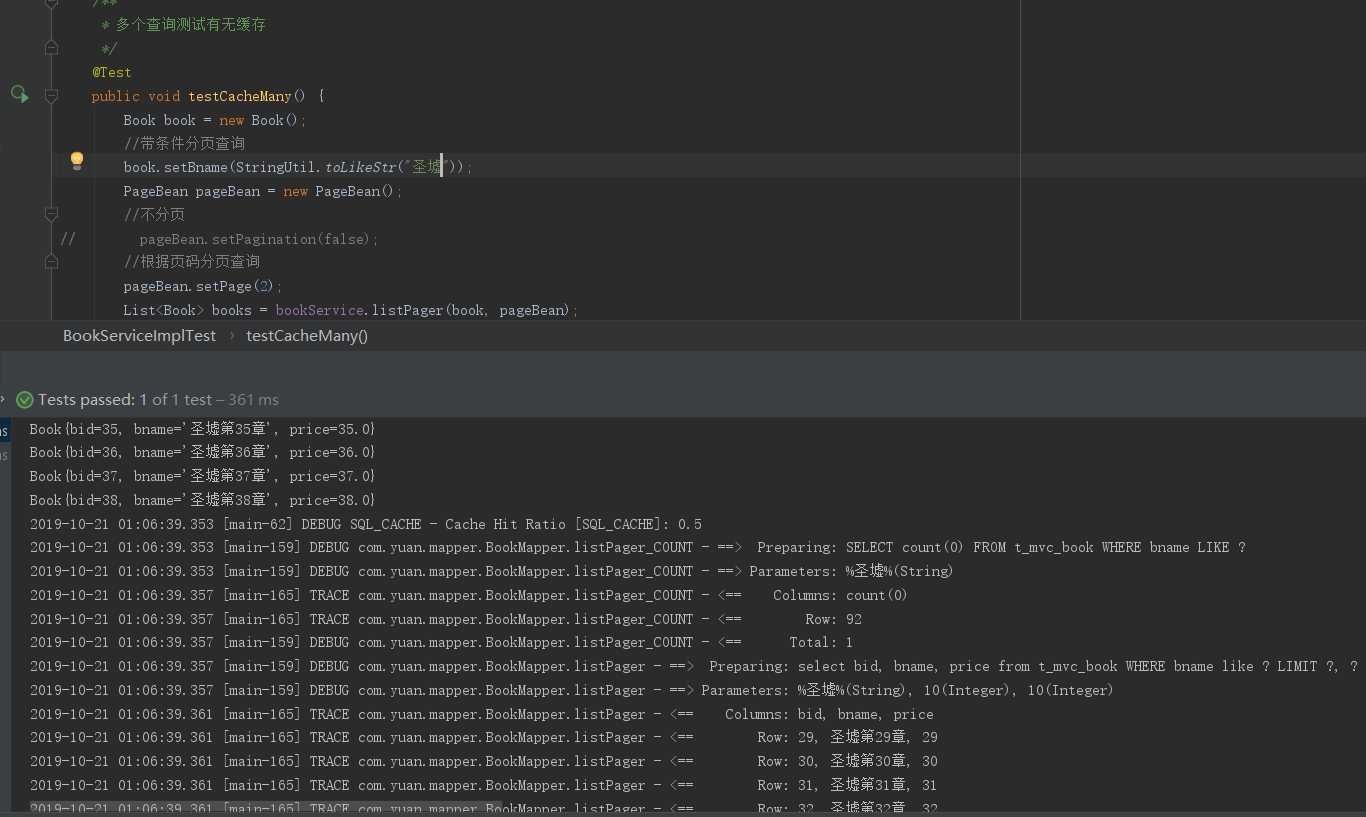Click console output line Book{bid=35}

[x=203, y=429]
